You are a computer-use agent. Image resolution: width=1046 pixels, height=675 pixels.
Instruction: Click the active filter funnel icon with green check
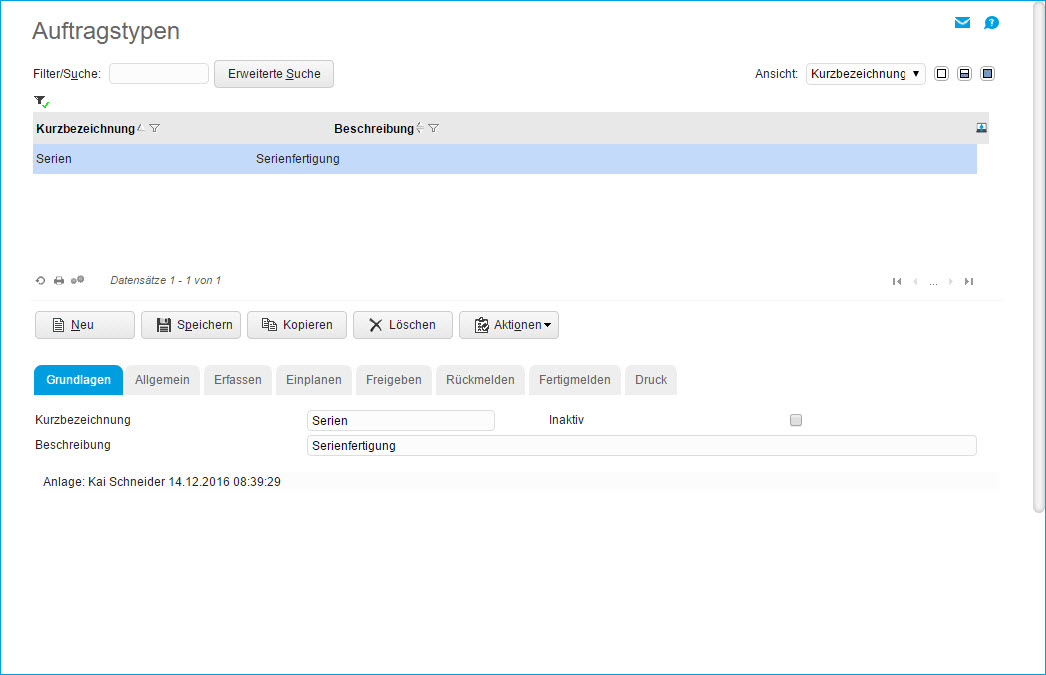[x=41, y=101]
